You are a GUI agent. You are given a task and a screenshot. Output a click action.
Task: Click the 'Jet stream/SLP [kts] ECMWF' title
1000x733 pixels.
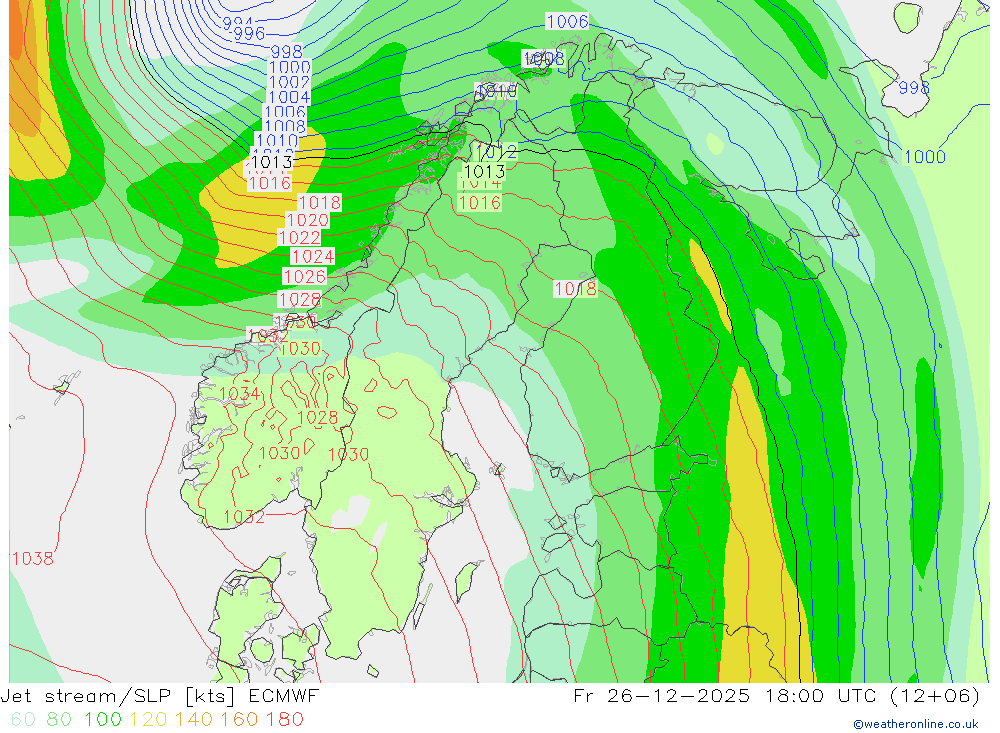pos(159,695)
